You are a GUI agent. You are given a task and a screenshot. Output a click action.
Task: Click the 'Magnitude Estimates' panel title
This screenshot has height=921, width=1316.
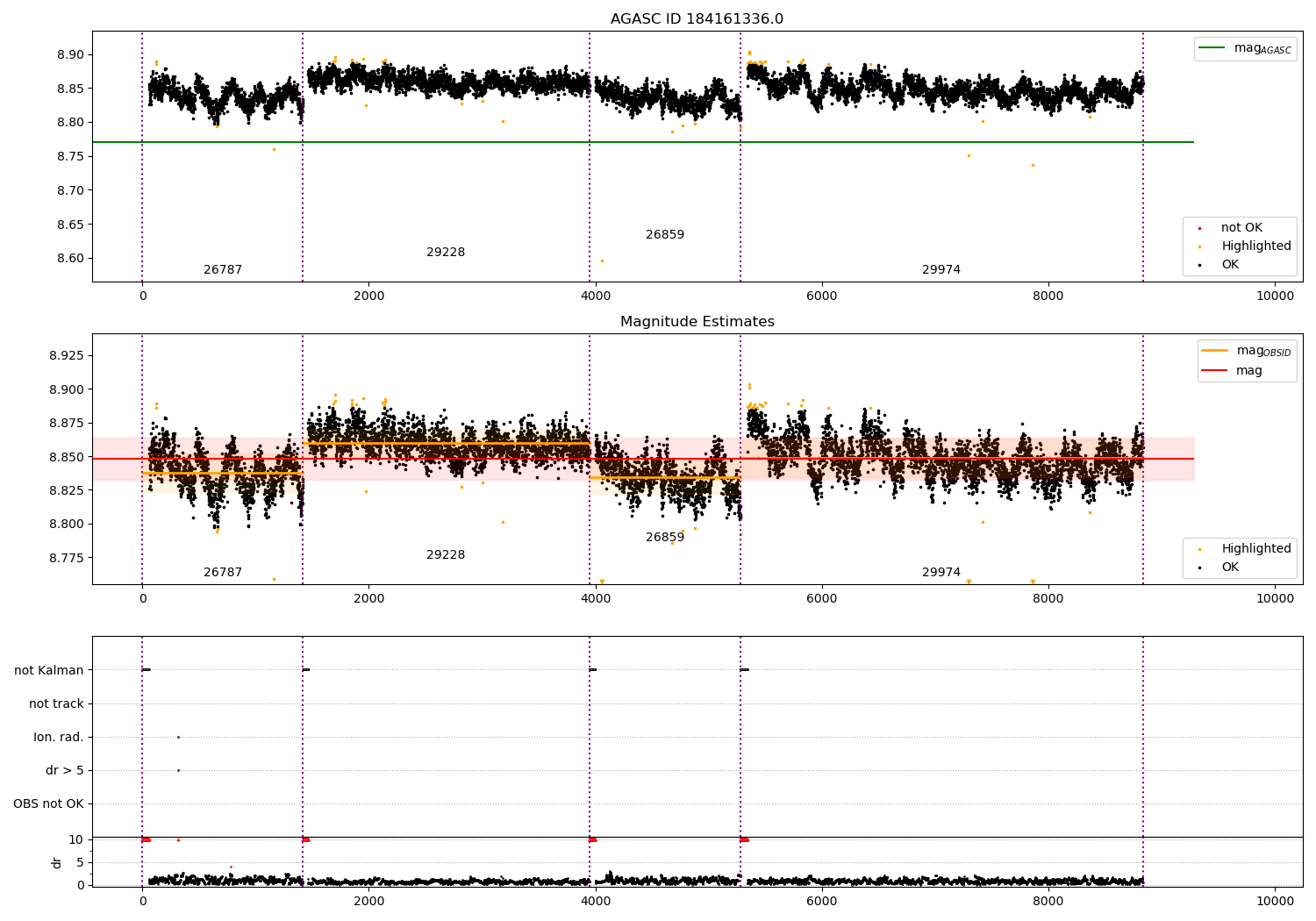697,322
